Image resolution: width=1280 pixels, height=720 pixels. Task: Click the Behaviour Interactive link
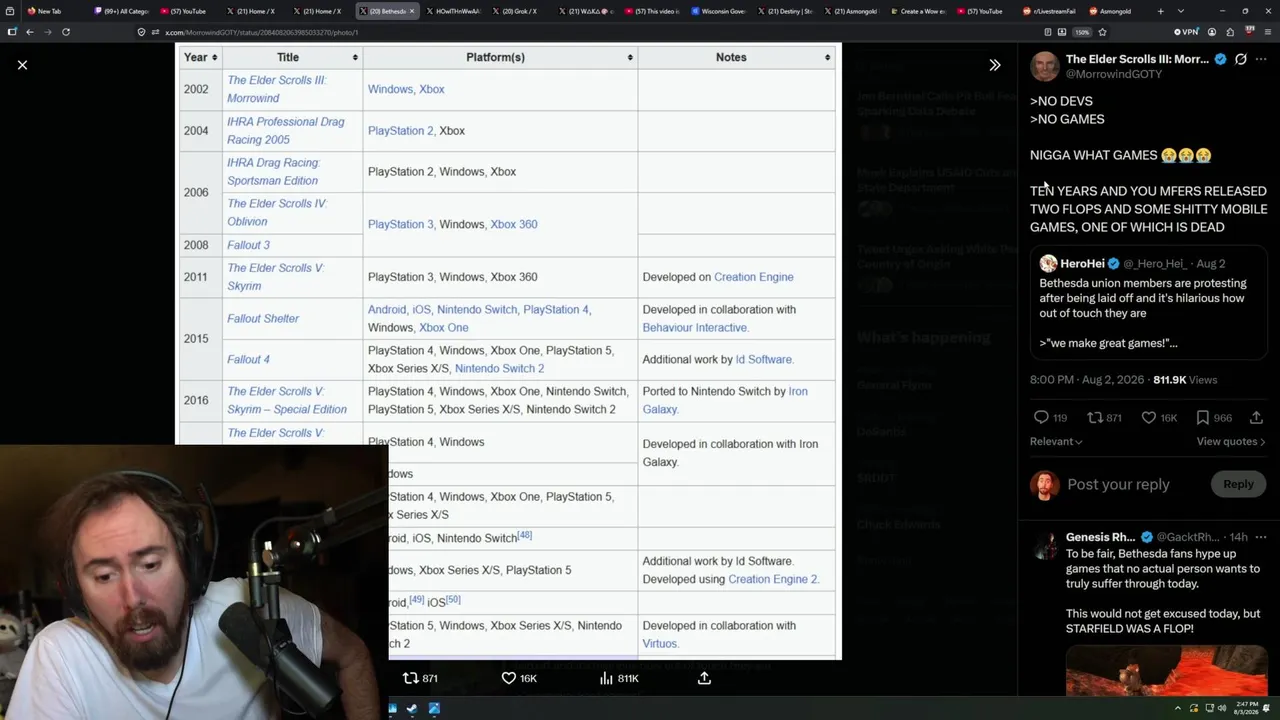[x=695, y=327]
